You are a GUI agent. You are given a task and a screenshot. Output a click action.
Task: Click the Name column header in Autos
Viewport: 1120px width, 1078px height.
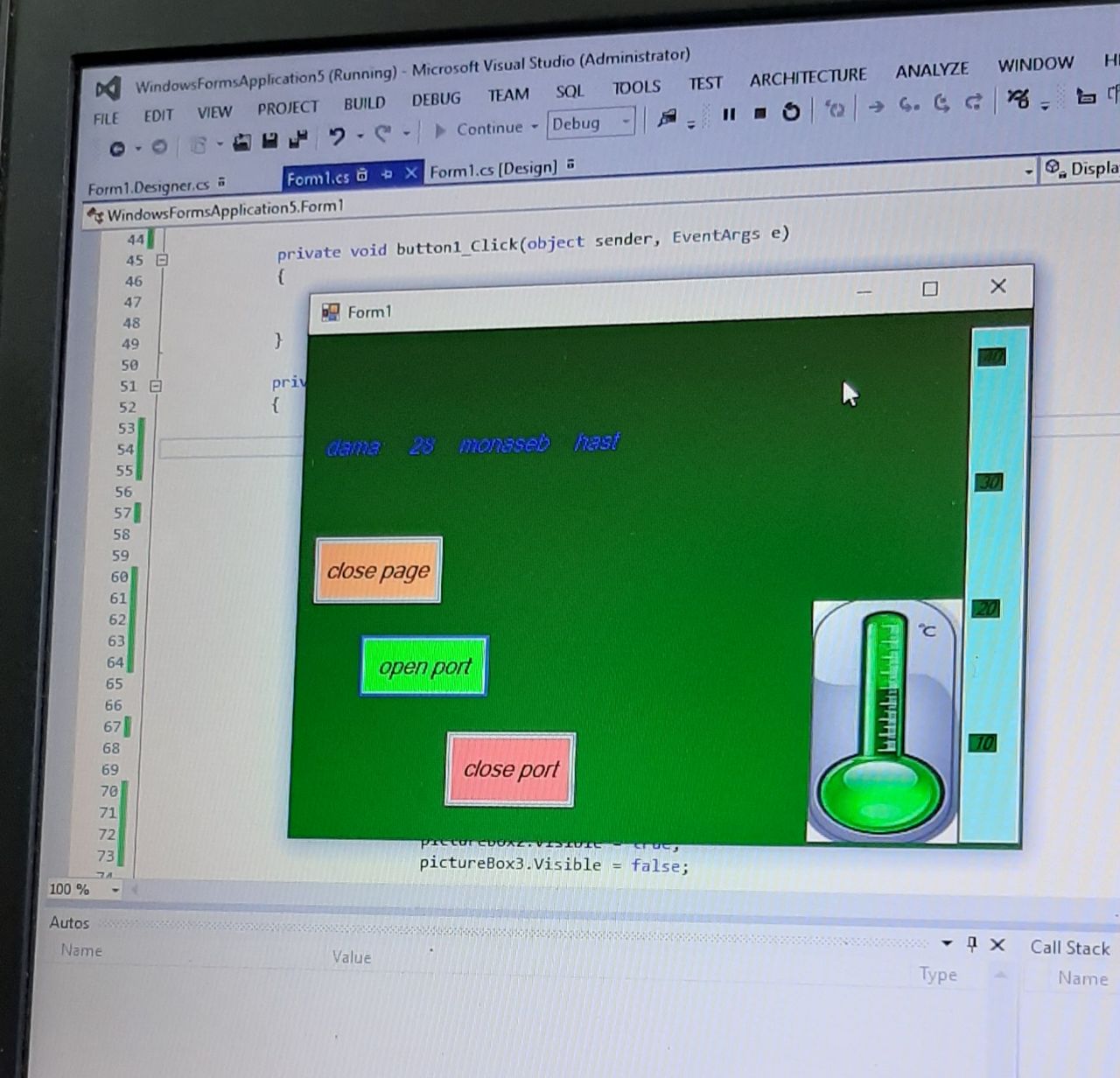tap(81, 950)
